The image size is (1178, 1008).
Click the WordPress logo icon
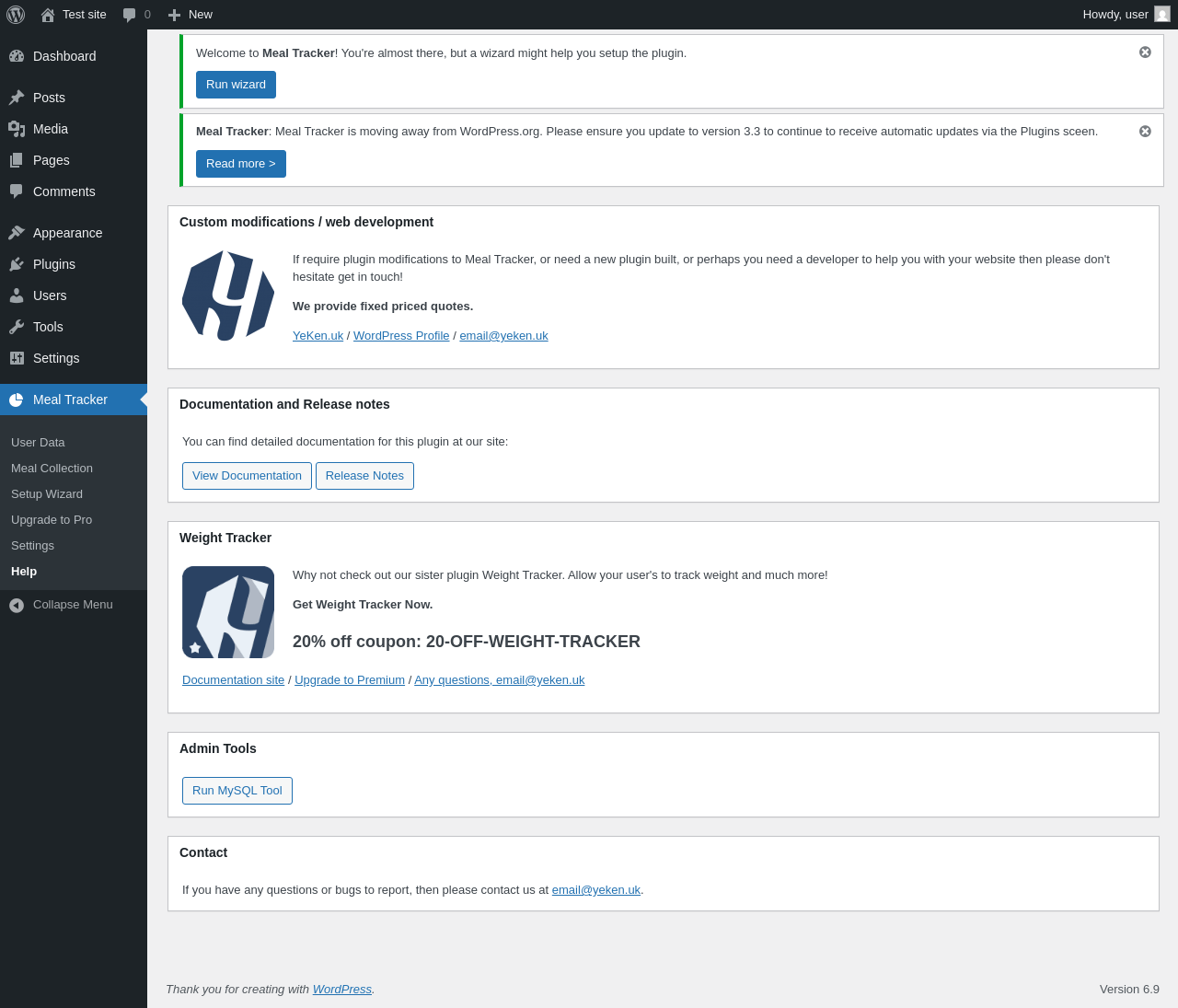pyautogui.click(x=16, y=15)
